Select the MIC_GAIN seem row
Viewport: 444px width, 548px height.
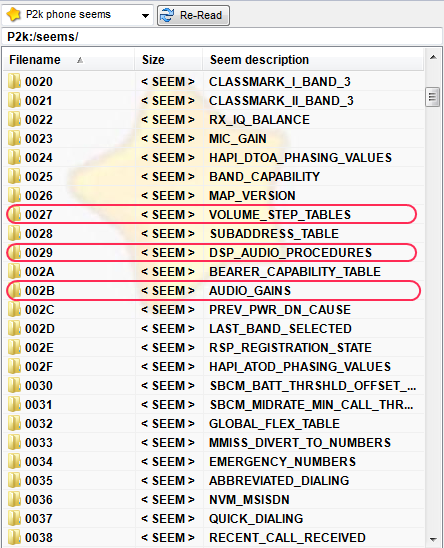click(214, 139)
